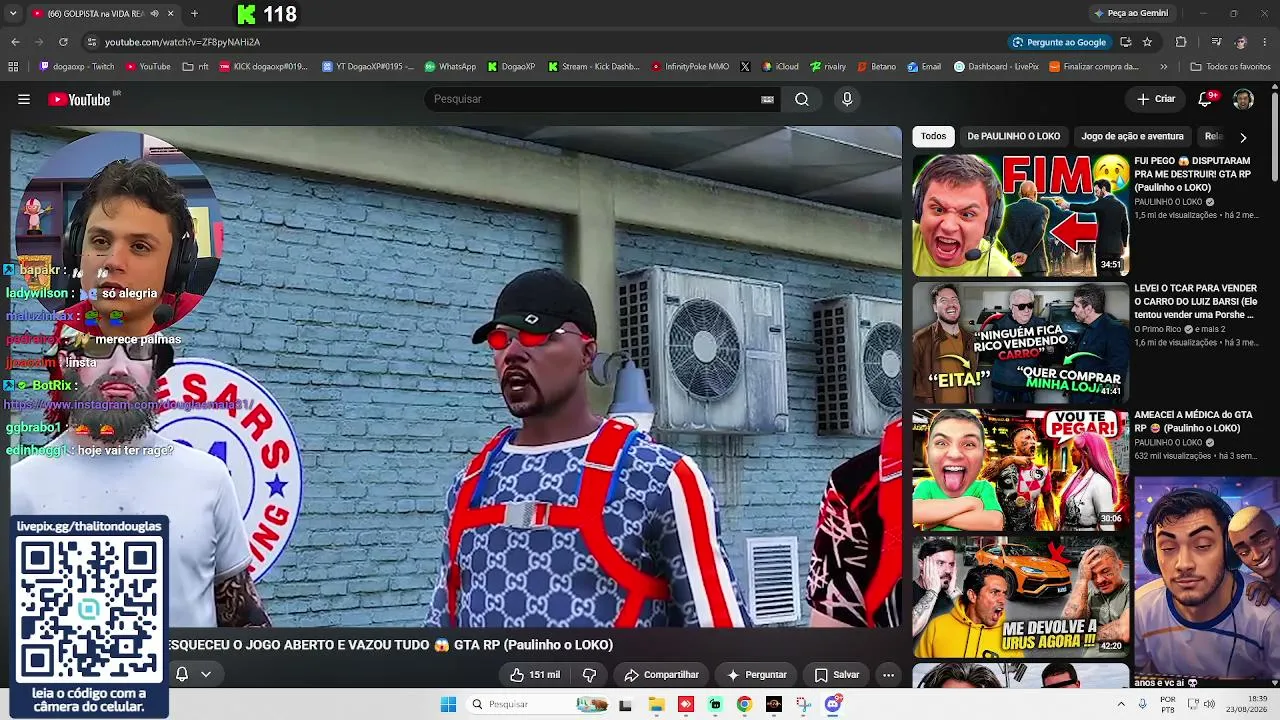Open the InfinityPoke MMO bookmark
Viewport: 1280px width, 720px height.
(x=690, y=67)
